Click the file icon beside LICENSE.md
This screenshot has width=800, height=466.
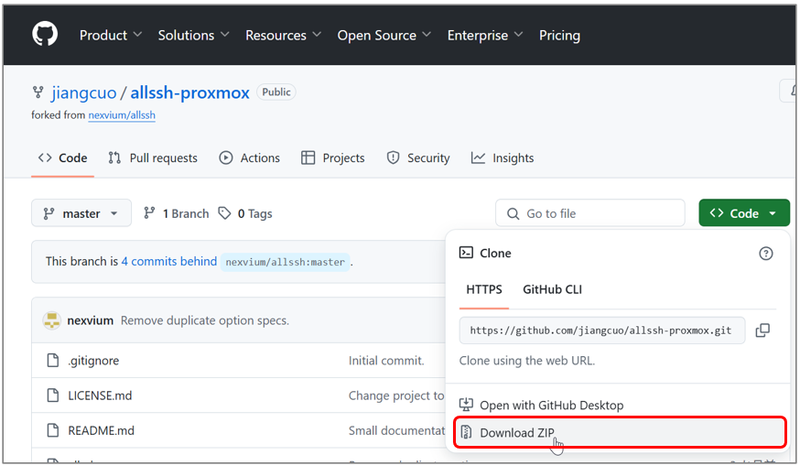[53, 395]
